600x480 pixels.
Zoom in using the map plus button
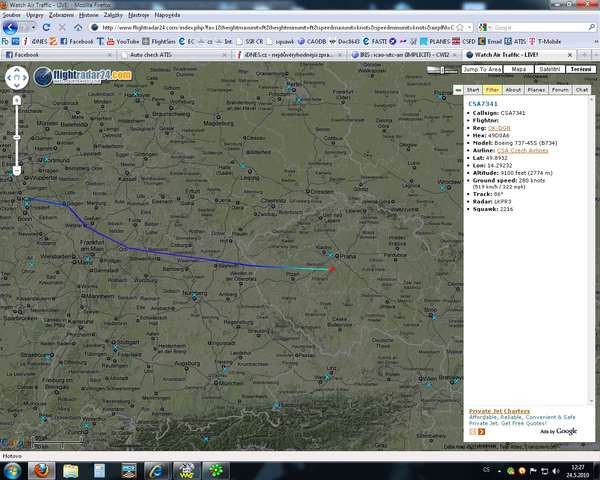pyautogui.click(x=17, y=100)
